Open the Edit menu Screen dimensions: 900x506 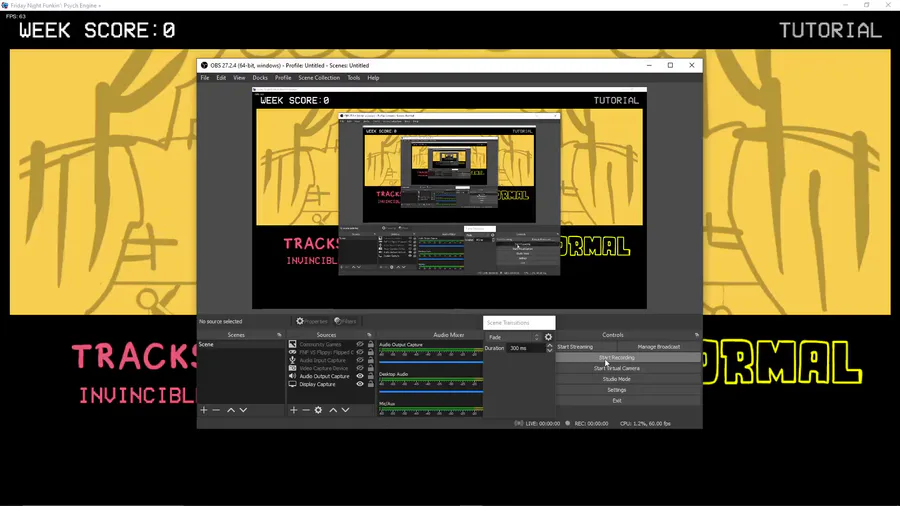click(x=221, y=78)
